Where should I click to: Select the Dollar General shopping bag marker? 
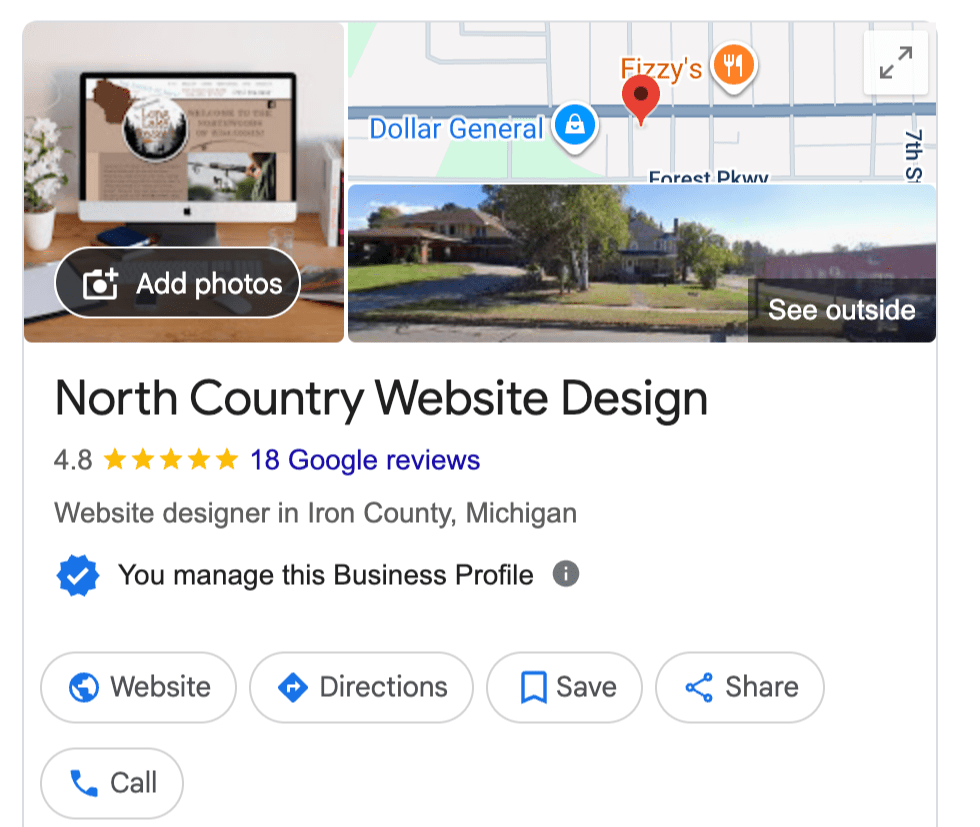(x=575, y=127)
